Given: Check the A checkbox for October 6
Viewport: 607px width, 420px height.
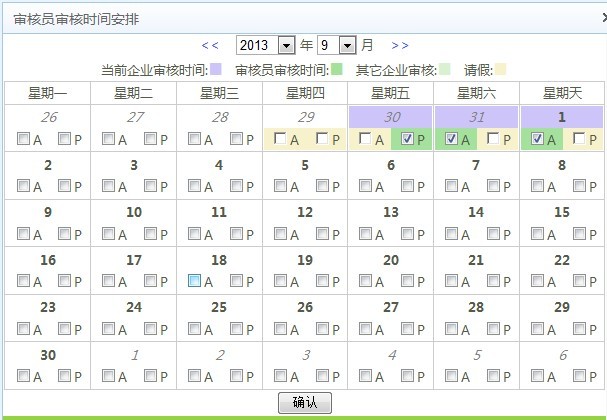Looking at the screenshot, I should pyautogui.click(x=537, y=375).
